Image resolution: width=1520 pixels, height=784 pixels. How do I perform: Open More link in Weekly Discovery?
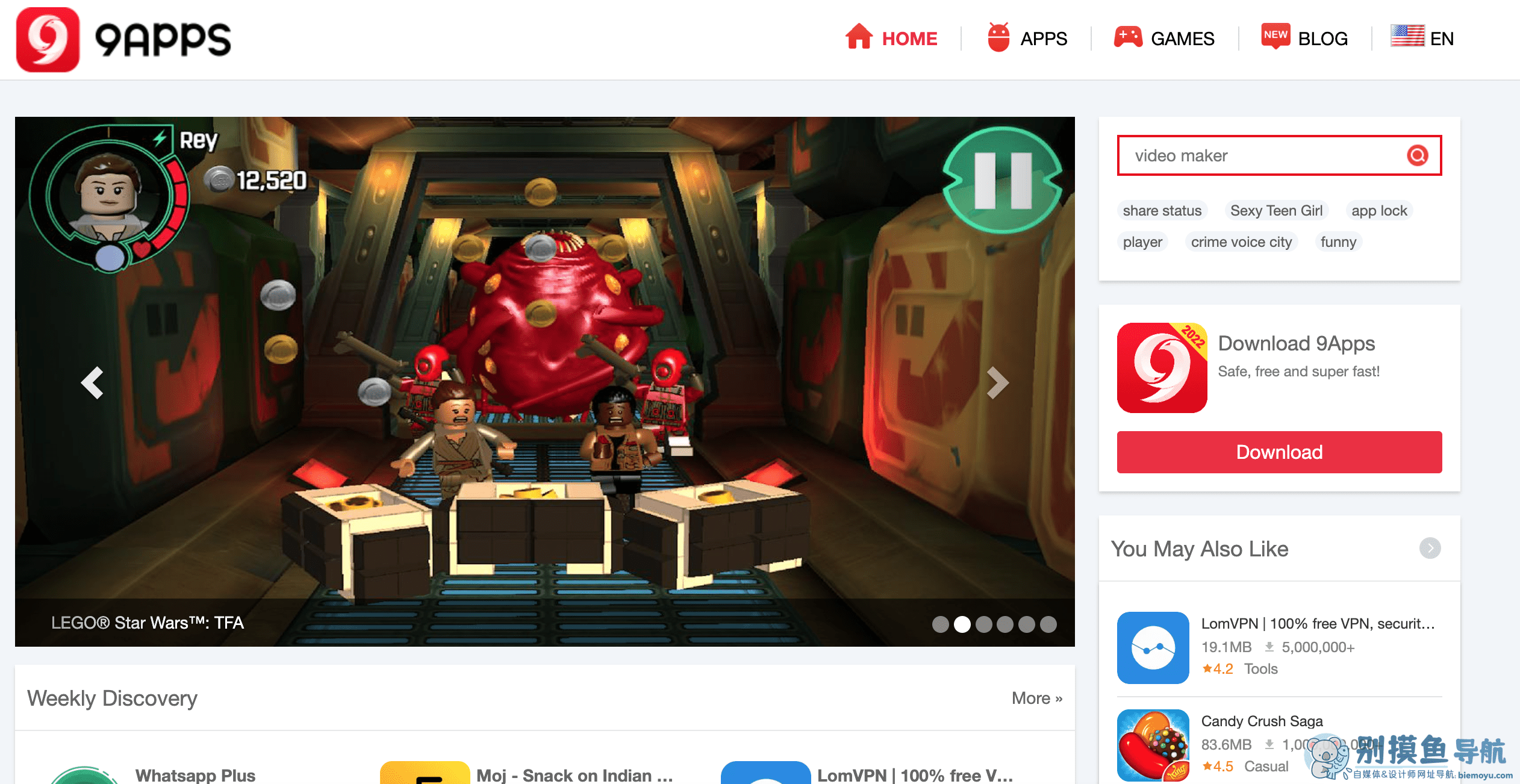1037,698
